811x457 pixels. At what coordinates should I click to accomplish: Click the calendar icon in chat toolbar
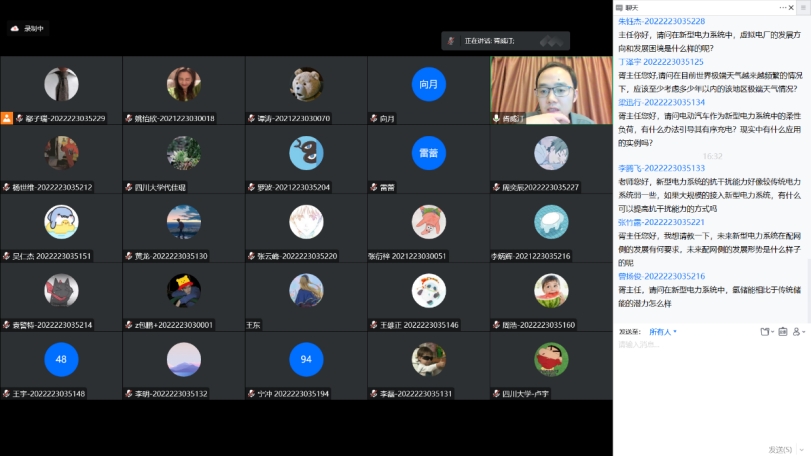pyautogui.click(x=783, y=331)
